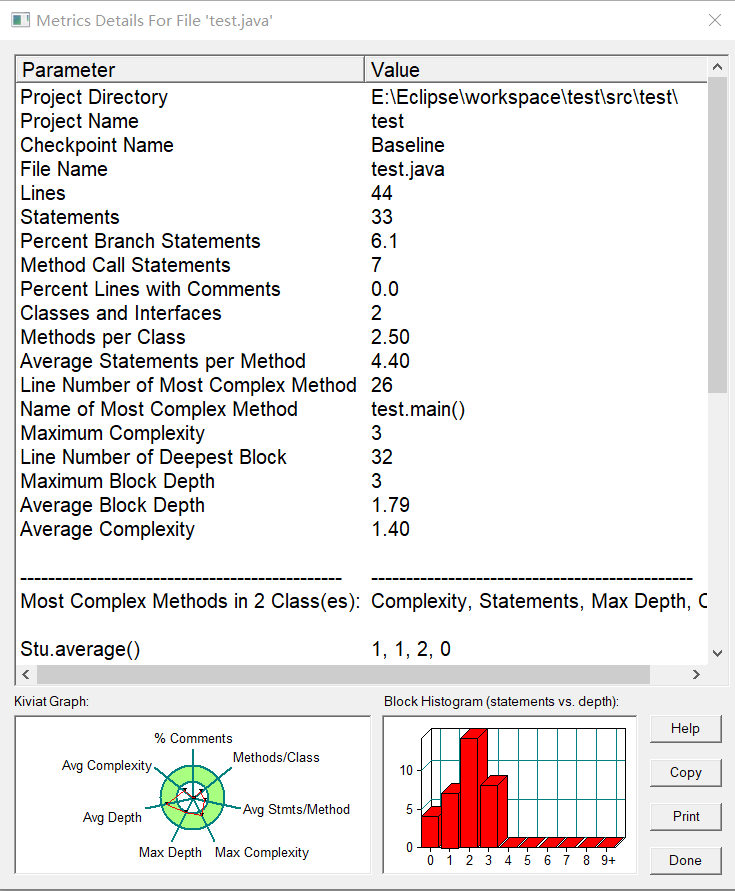Select the Maximum Block Depth row
Screen dimensions: 735x891
click(362, 481)
